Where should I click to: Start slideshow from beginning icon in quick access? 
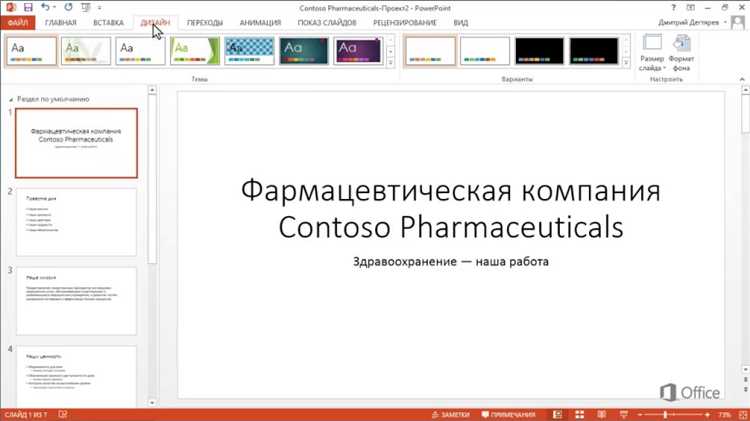tap(86, 7)
